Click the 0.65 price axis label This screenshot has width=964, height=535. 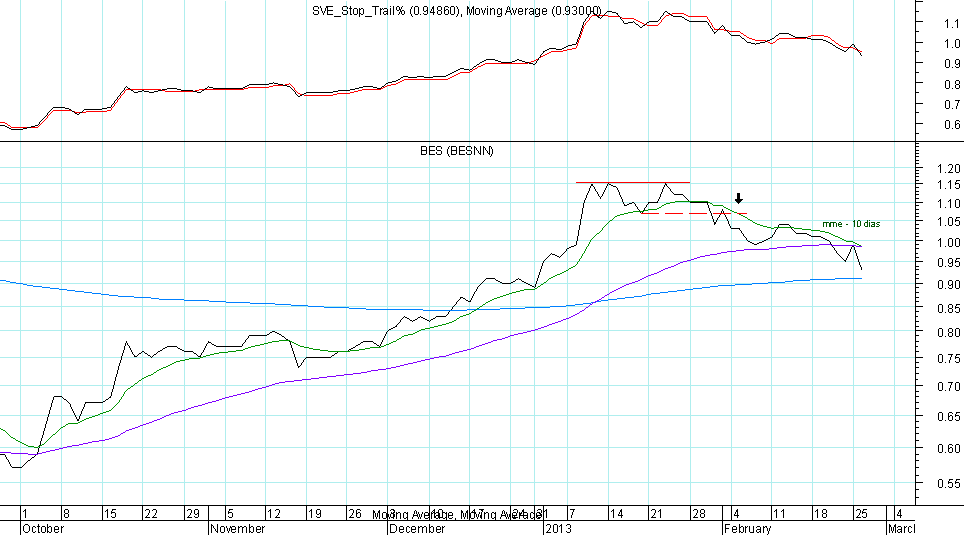pyautogui.click(x=949, y=416)
